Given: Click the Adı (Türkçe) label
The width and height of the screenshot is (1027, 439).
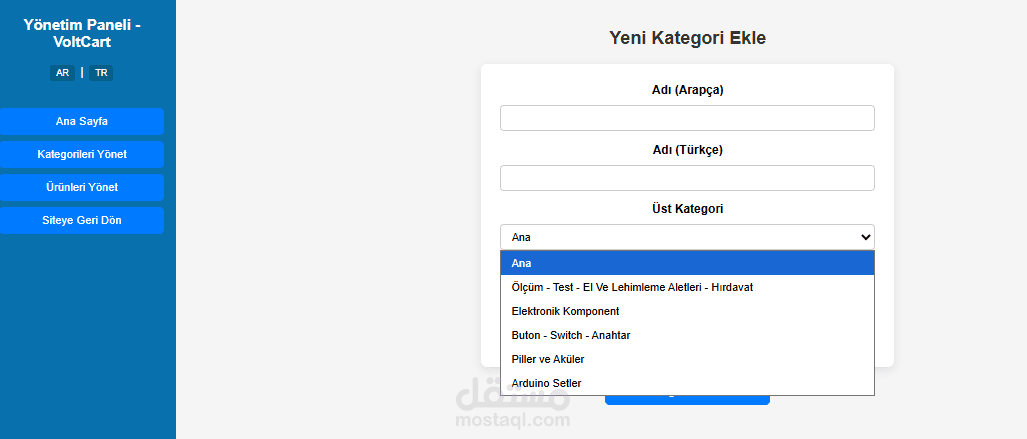Looking at the screenshot, I should point(687,150).
